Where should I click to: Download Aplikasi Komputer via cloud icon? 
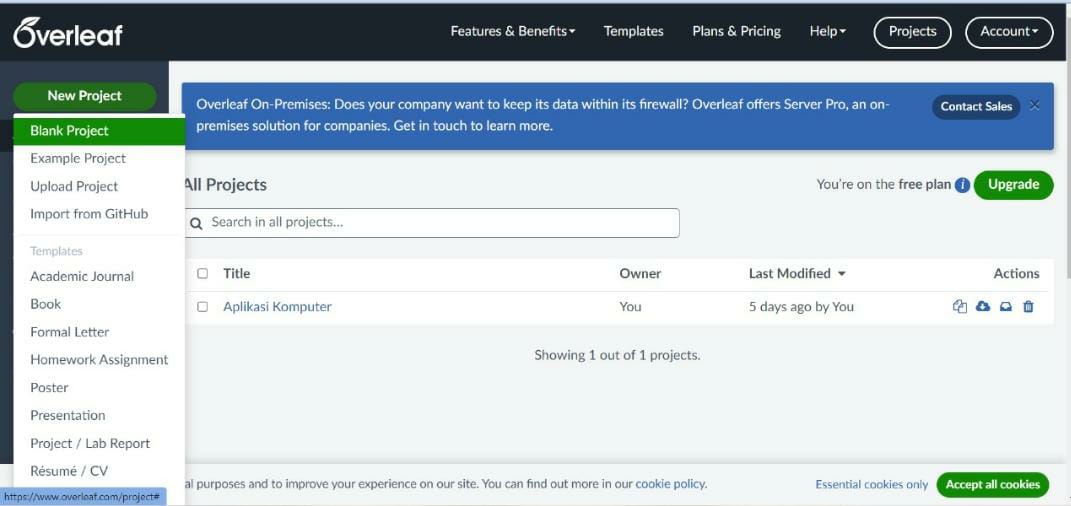(983, 307)
